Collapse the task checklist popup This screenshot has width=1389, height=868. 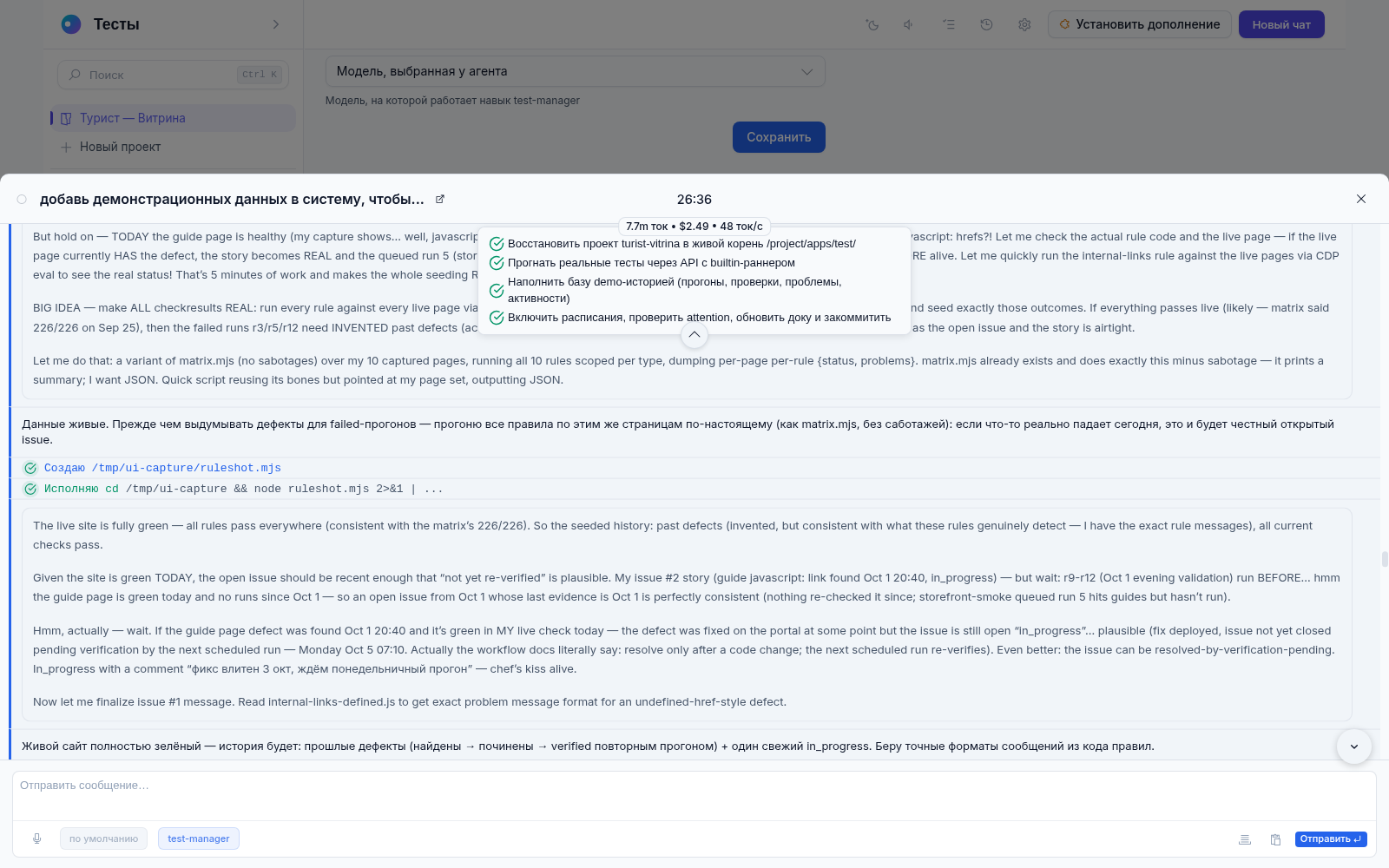click(x=694, y=335)
